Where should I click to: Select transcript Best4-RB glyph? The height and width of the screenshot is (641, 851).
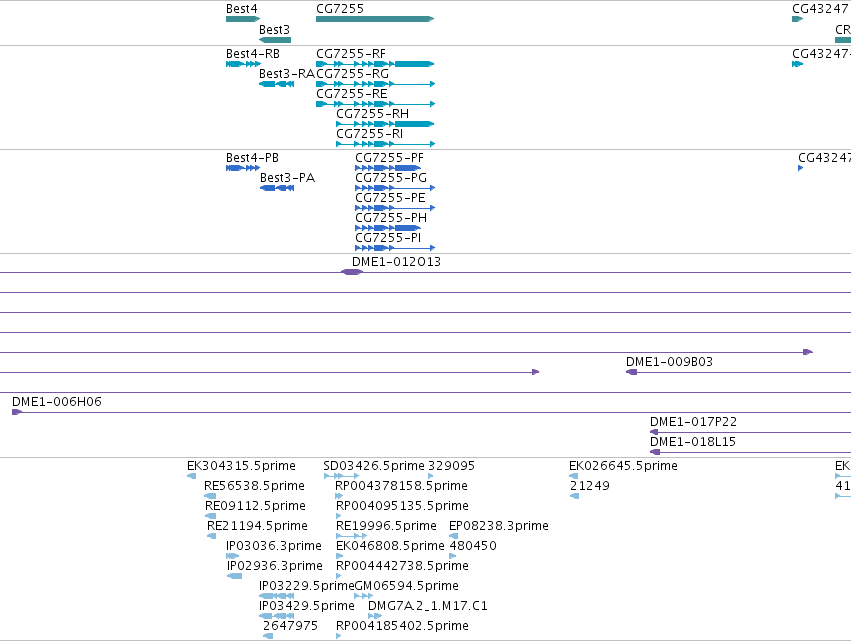tap(243, 64)
